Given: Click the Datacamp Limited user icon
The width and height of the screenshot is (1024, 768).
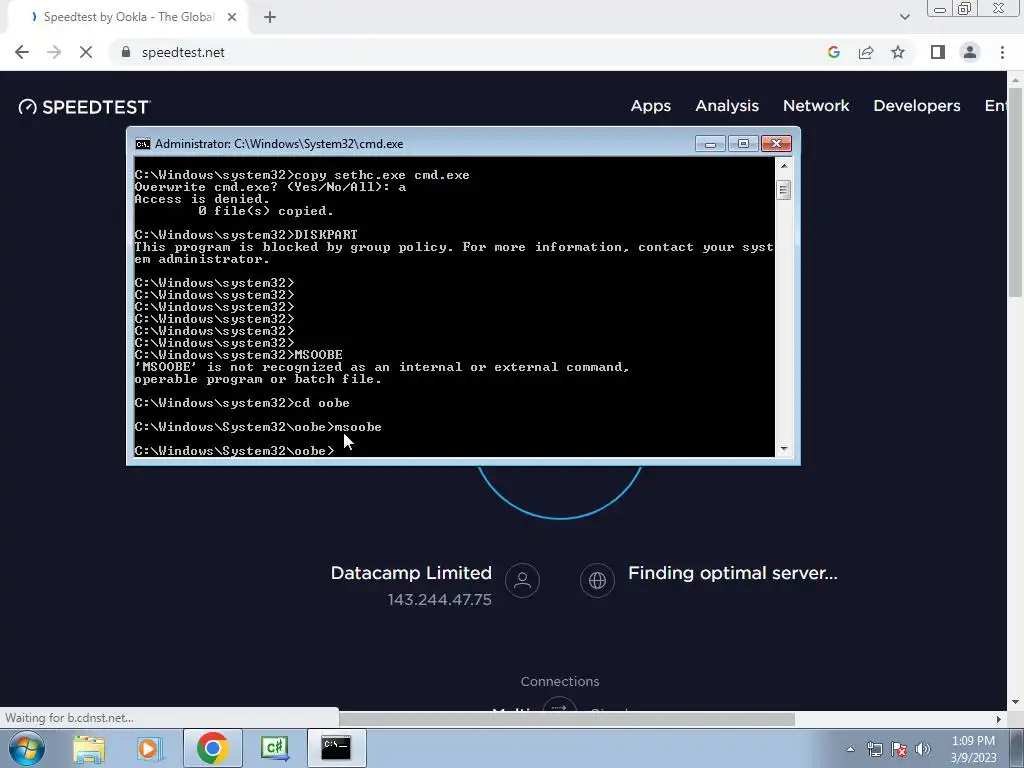Looking at the screenshot, I should click(x=522, y=580).
